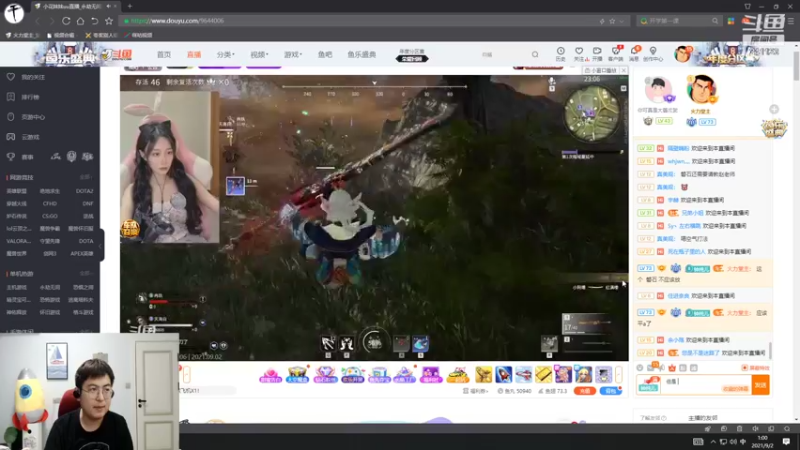
Task: Collapse the left sidebar with edge handle
Action: pos(101,245)
